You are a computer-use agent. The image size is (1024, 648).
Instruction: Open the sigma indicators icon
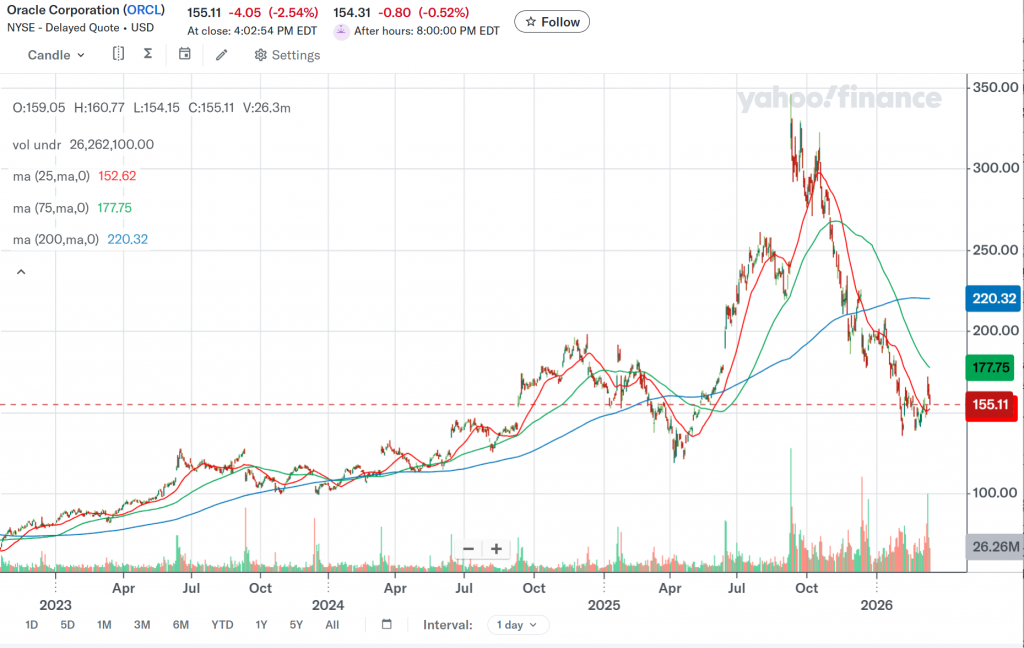pyautogui.click(x=148, y=54)
